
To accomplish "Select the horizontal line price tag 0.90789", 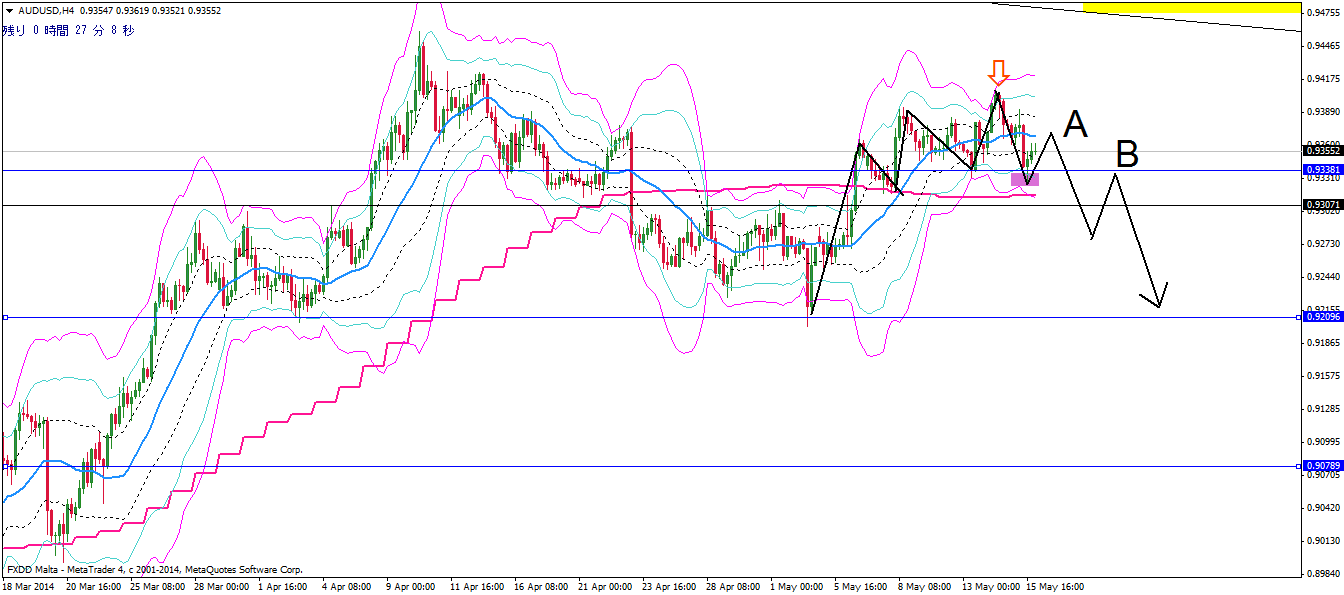I will pos(1323,466).
